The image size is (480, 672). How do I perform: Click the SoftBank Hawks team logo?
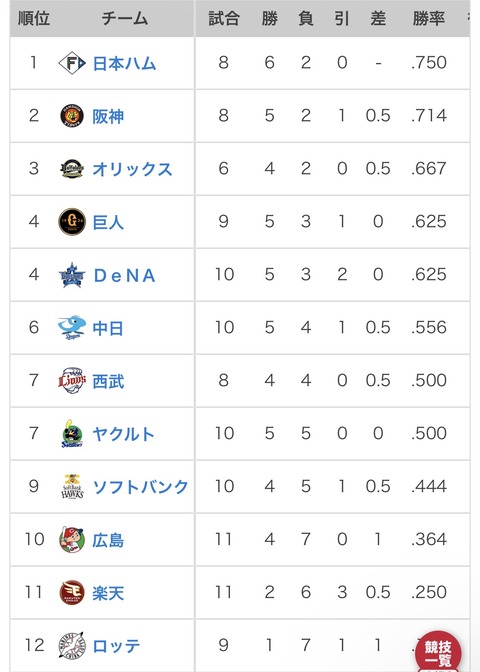(x=72, y=486)
